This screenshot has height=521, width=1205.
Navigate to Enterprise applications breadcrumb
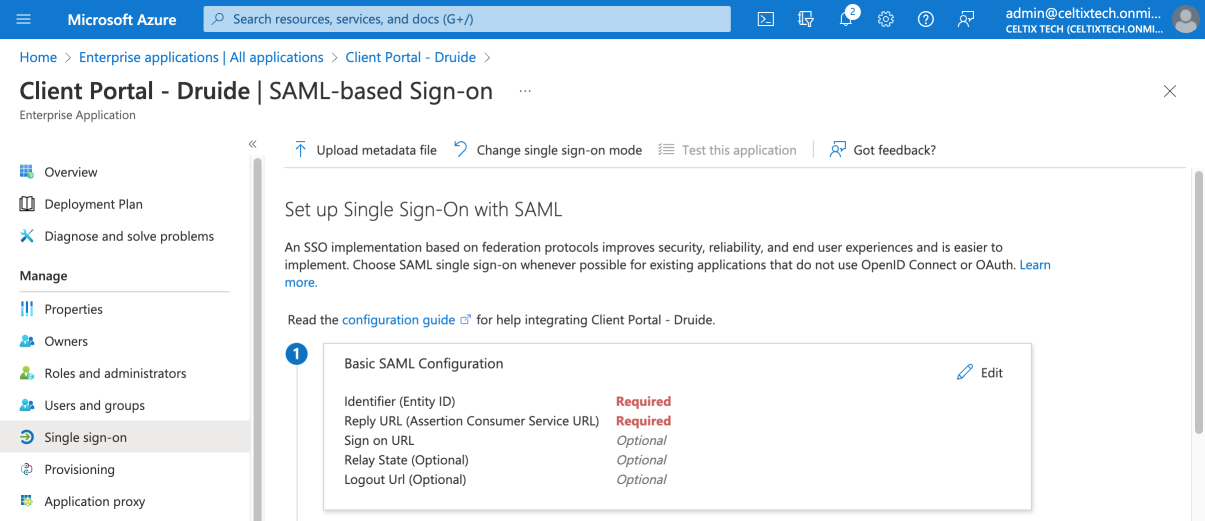click(x=201, y=57)
